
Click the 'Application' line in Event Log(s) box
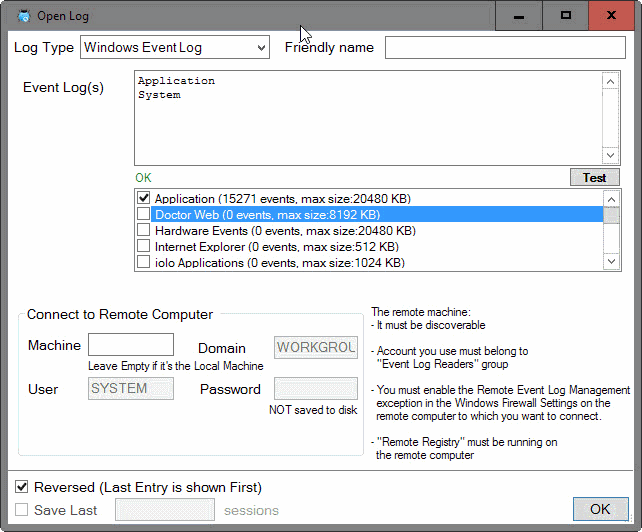(x=176, y=81)
